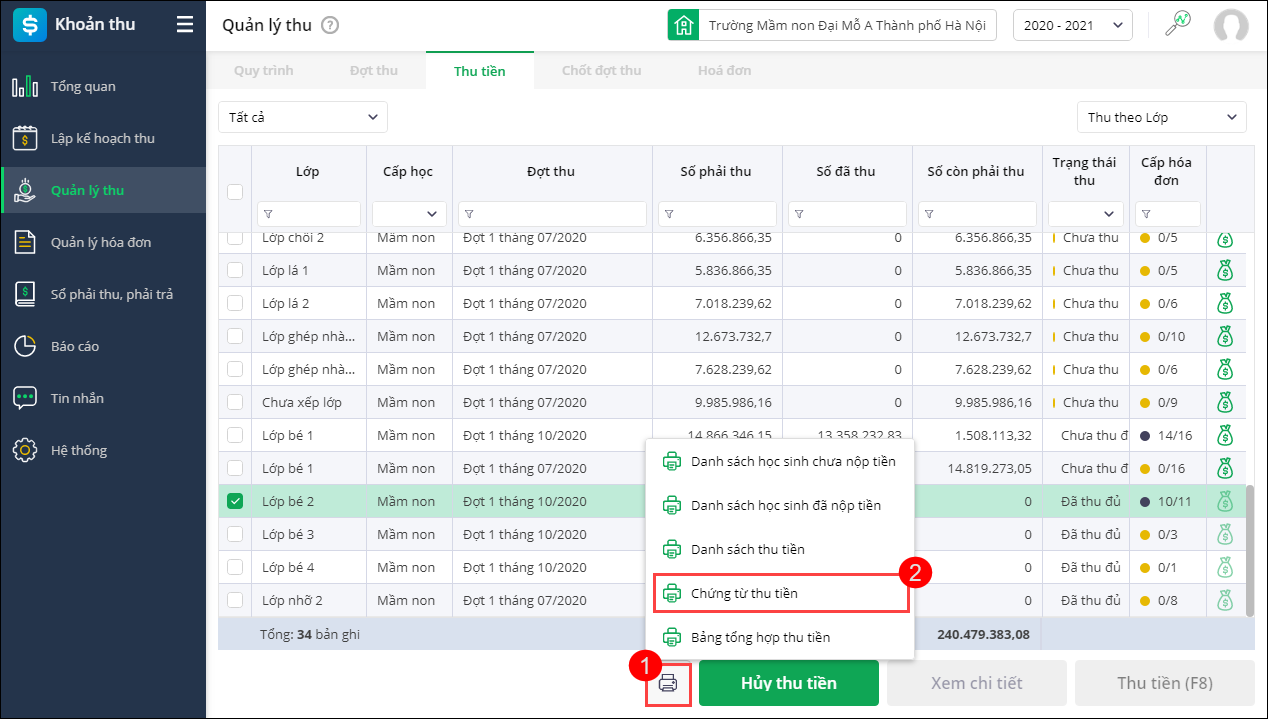Open the hamburger menu in the sidebar header
The width and height of the screenshot is (1268, 719).
click(x=185, y=25)
